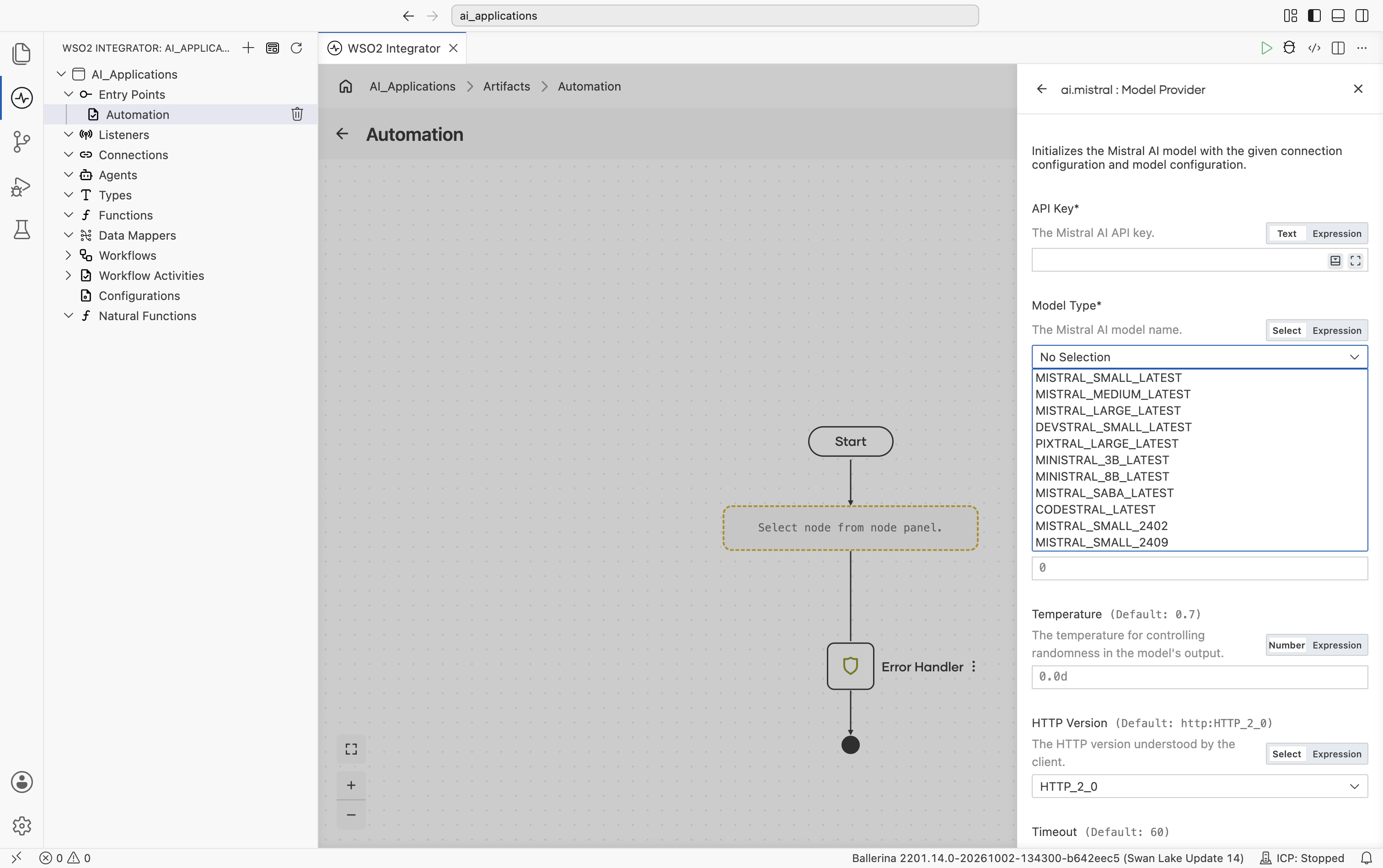Switch to the WSO2 Integrator editor tab

coord(393,48)
